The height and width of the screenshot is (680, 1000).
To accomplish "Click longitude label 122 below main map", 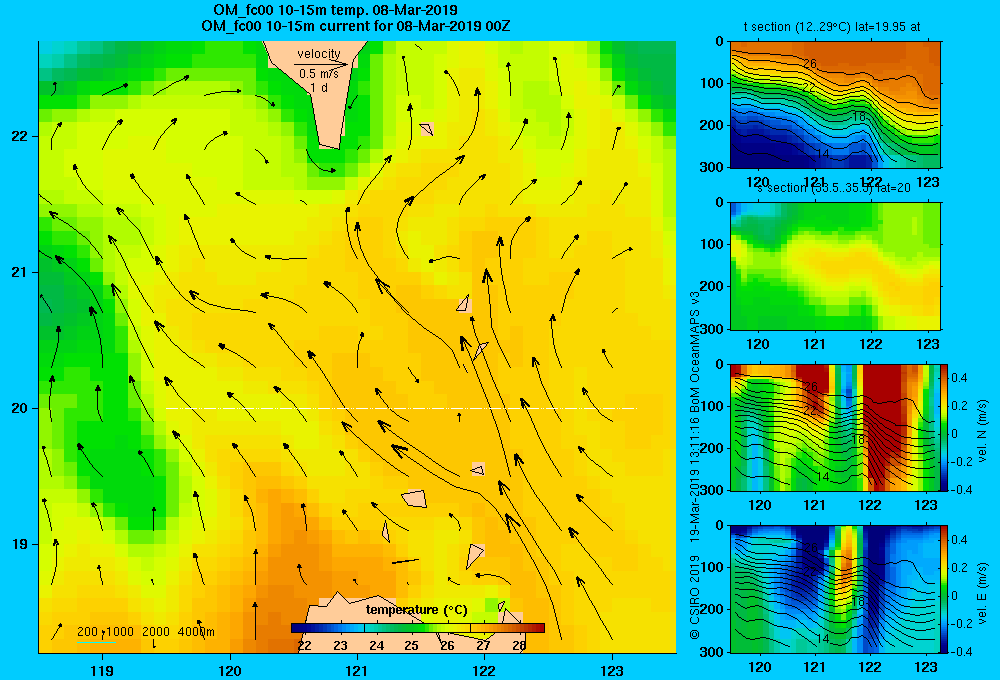I will pyautogui.click(x=484, y=670).
